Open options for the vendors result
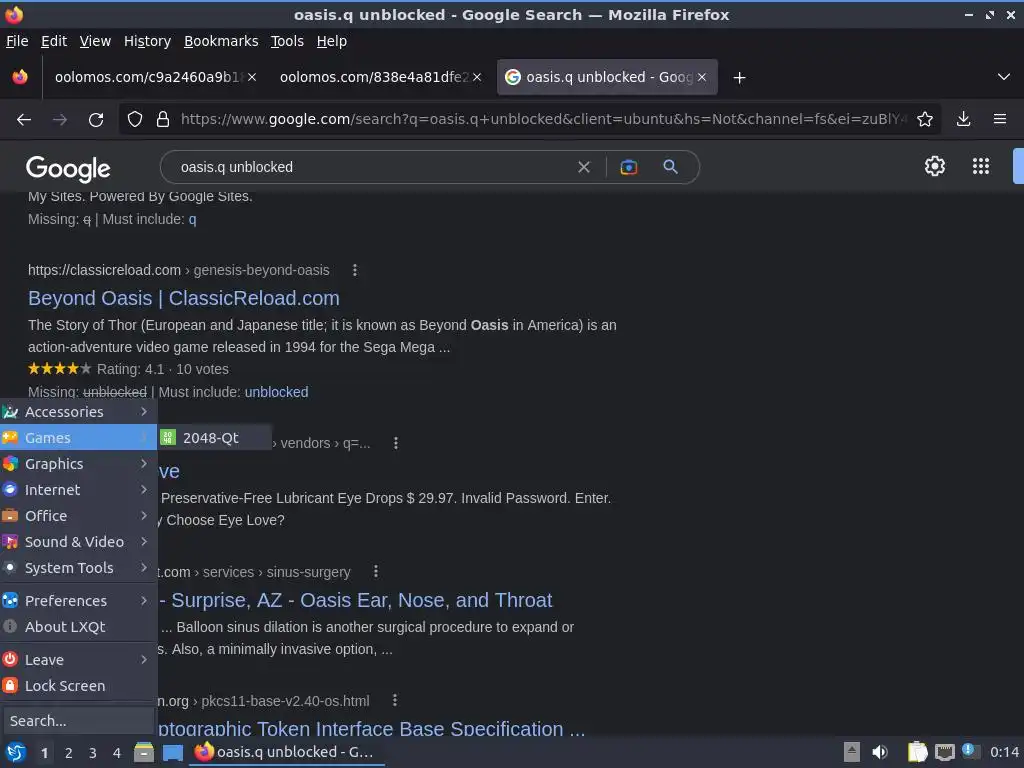This screenshot has width=1024, height=768. [396, 443]
